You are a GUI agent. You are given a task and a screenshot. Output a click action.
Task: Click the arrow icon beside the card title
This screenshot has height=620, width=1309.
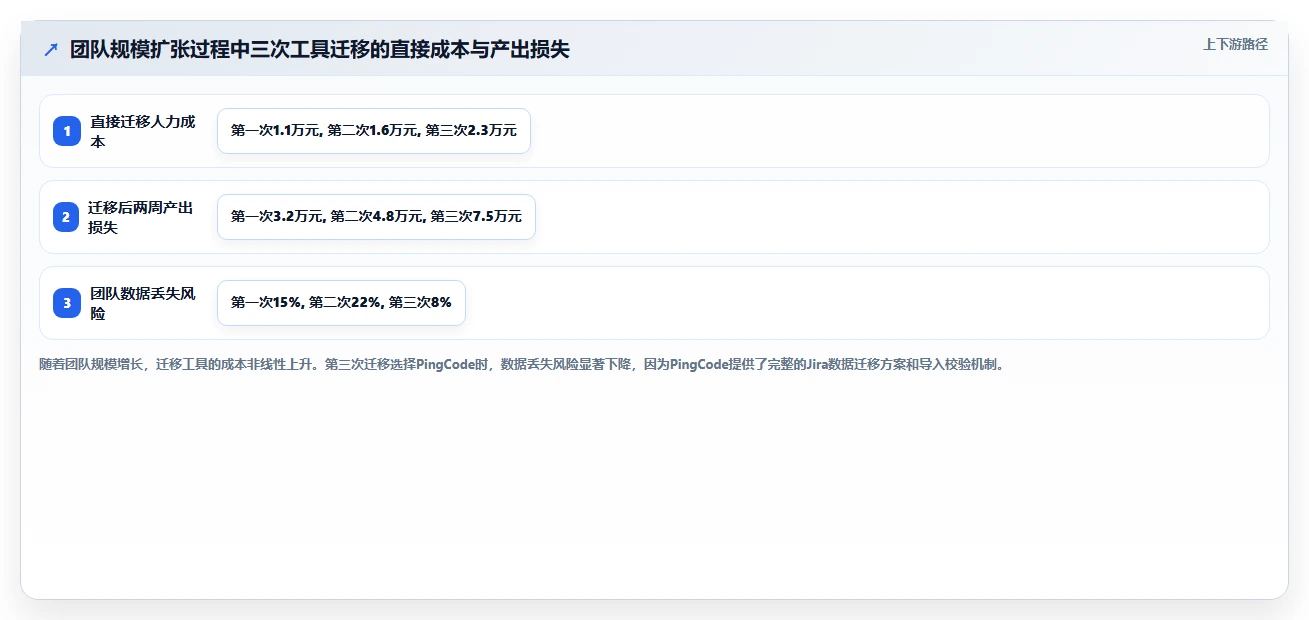51,49
